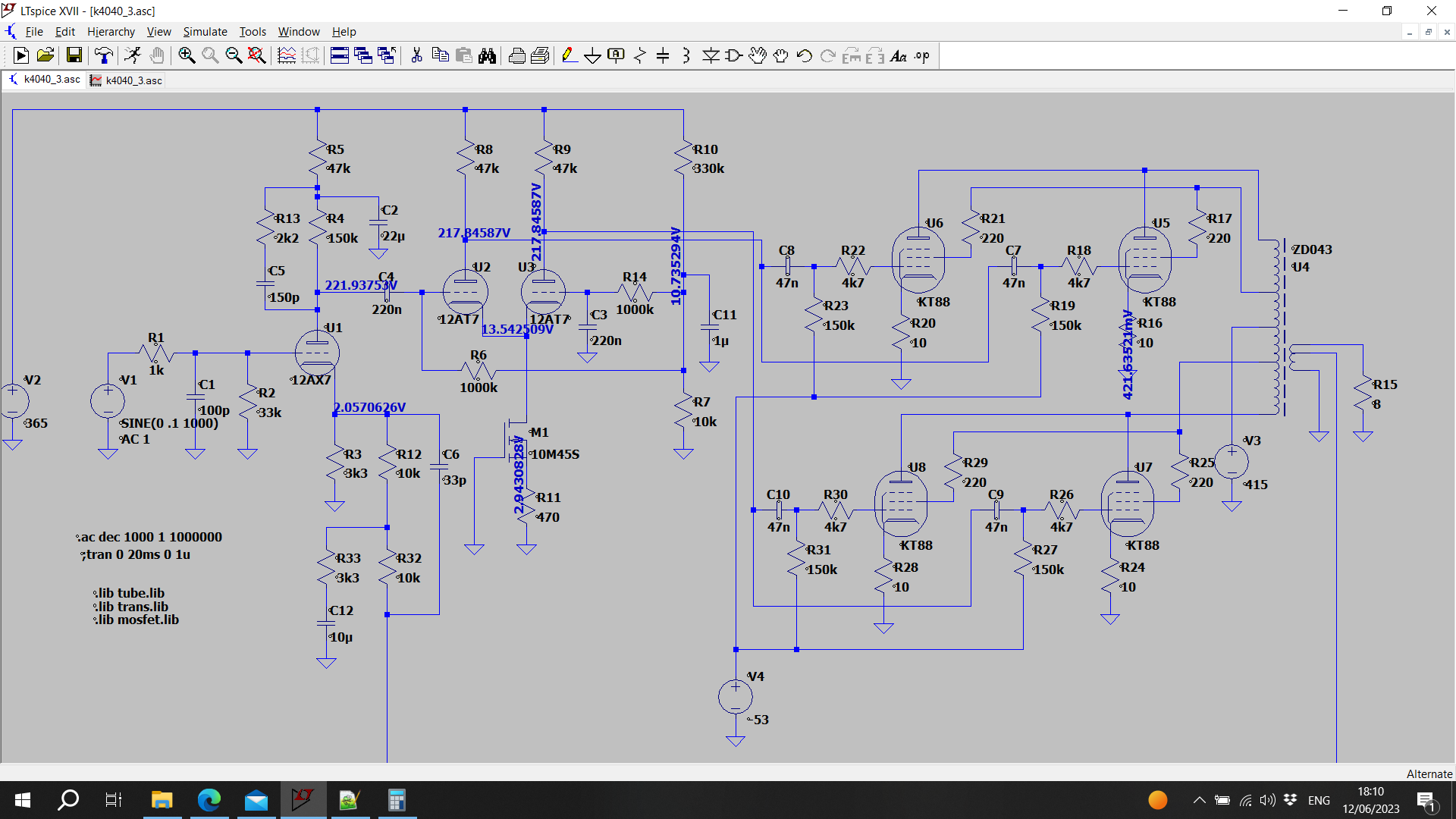Place a Diode from the toolbar
The width and height of the screenshot is (1456, 819).
(711, 55)
